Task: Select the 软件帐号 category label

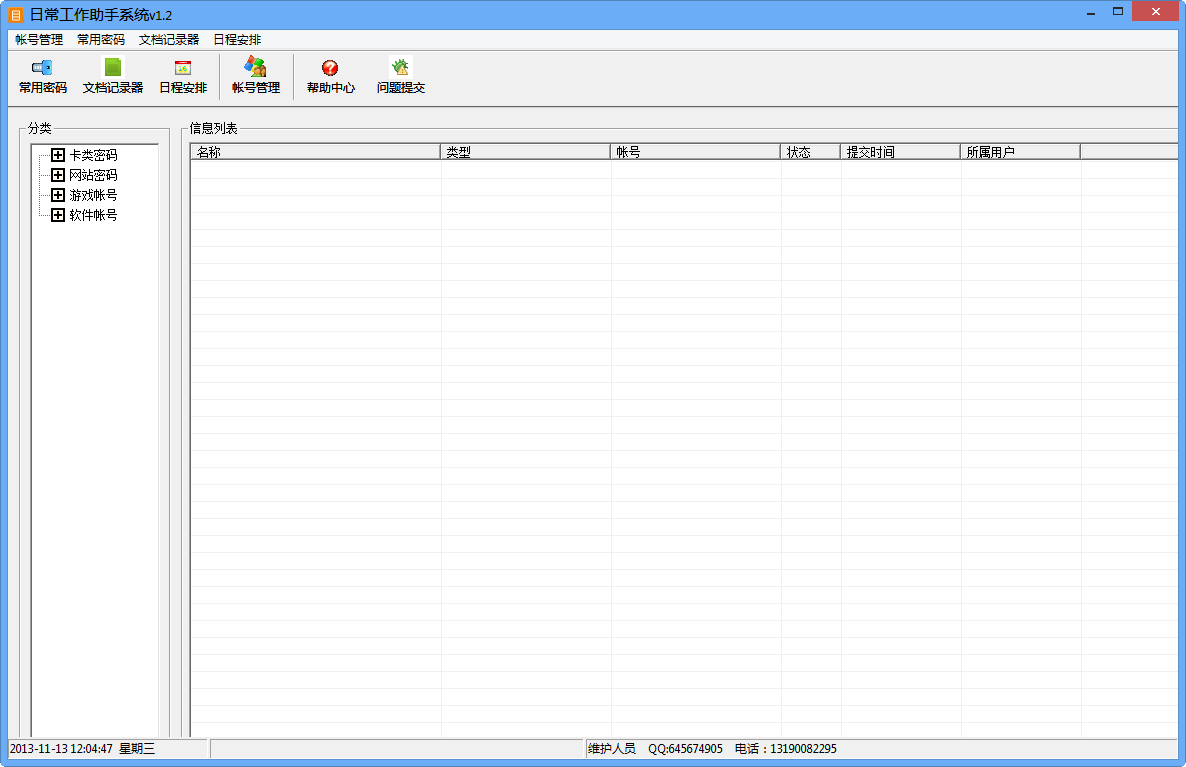Action: (x=93, y=215)
